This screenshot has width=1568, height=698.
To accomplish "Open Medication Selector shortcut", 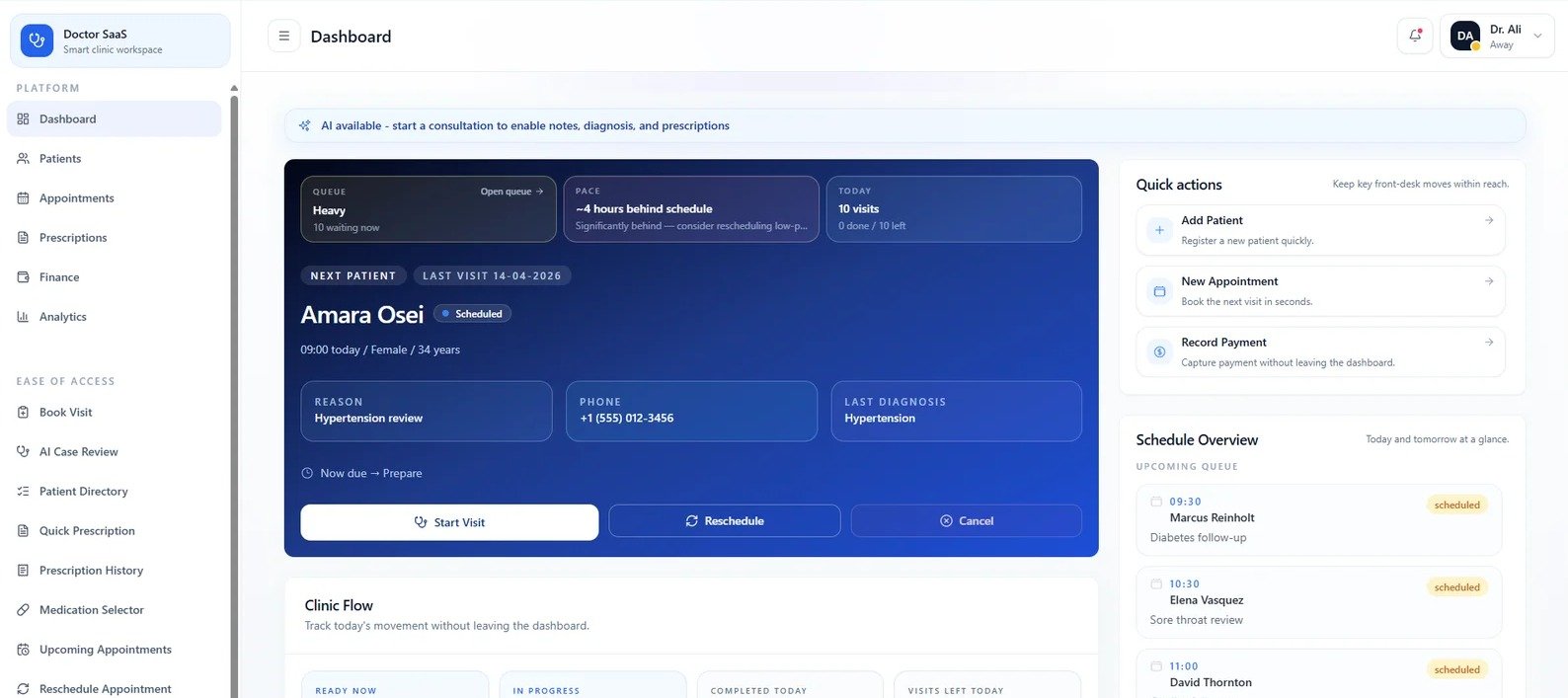I will click(x=115, y=609).
